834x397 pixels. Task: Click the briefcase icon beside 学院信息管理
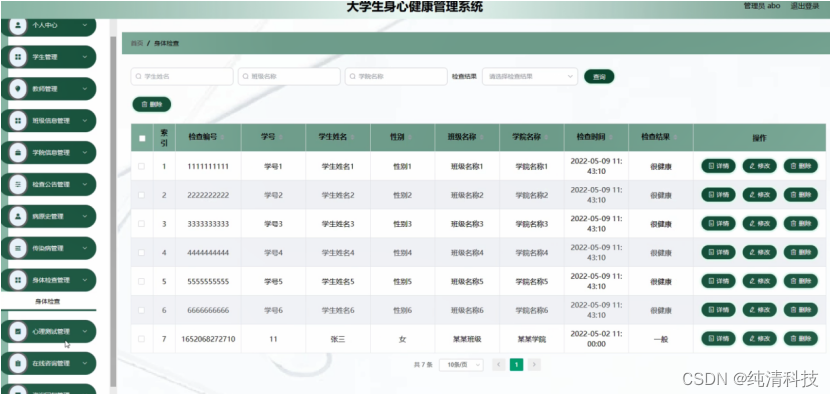tap(18, 153)
